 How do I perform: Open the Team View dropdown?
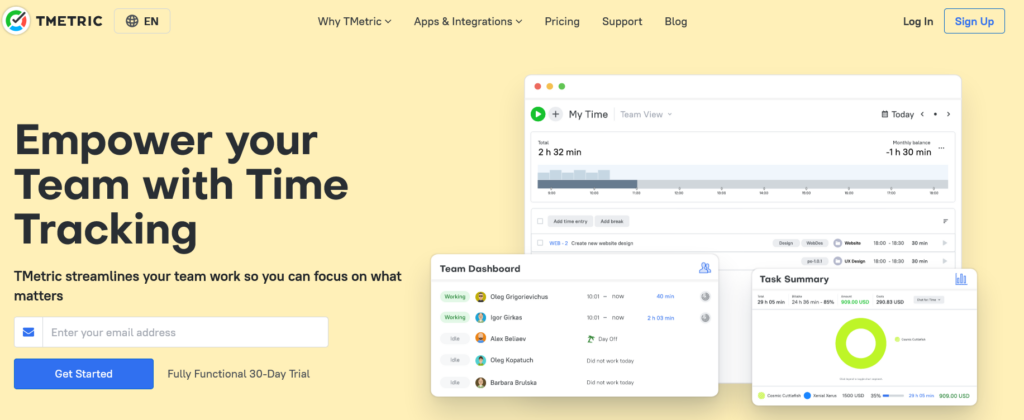click(646, 114)
